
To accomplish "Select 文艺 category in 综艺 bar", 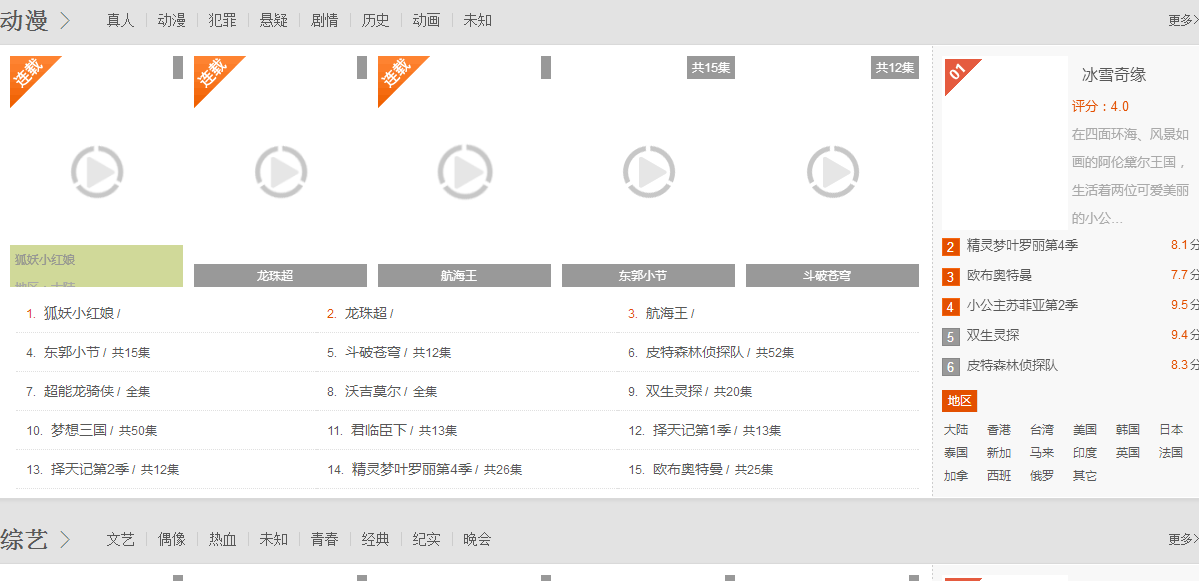I will click(x=120, y=540).
